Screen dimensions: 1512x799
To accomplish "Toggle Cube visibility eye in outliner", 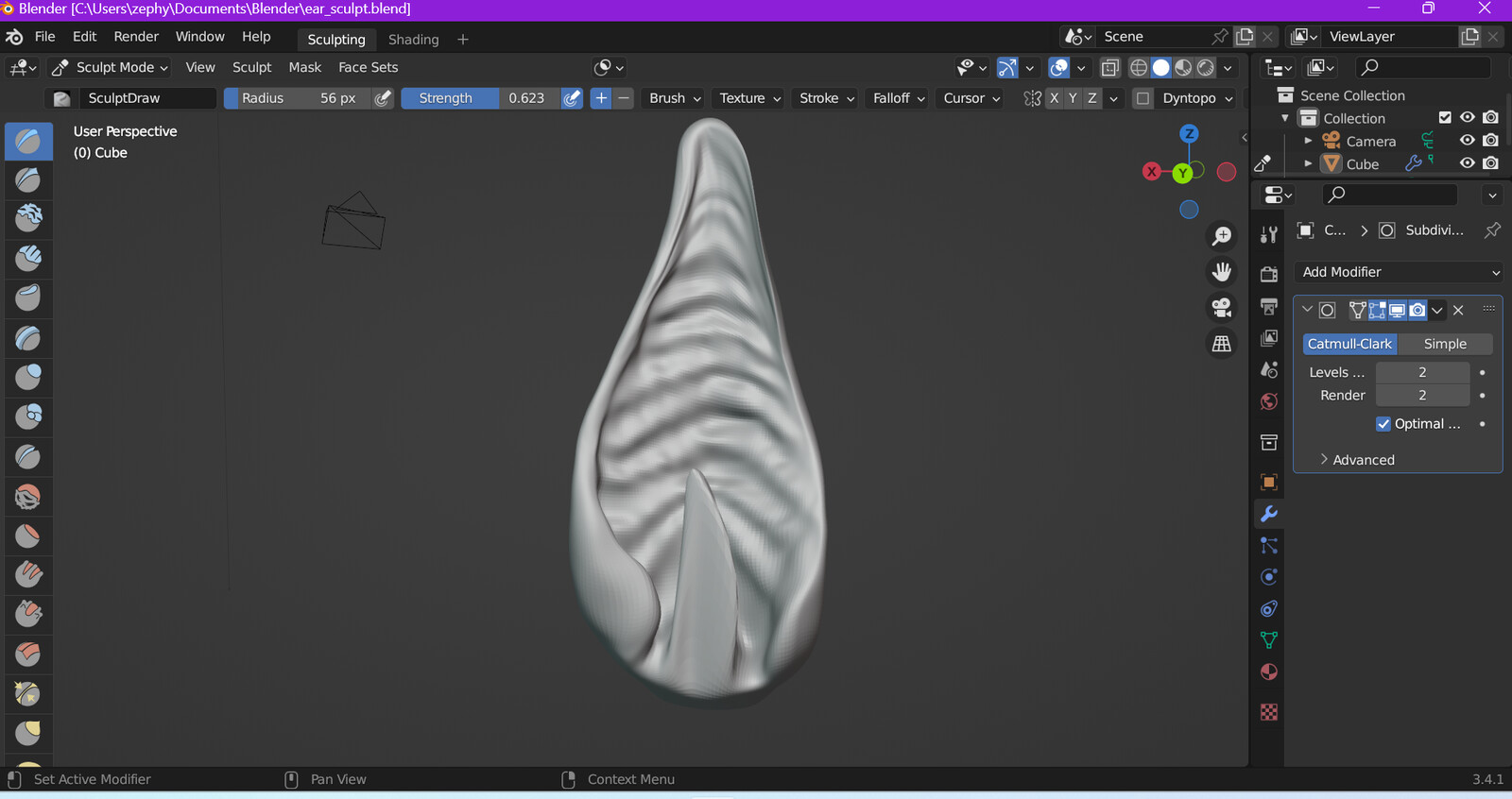I will (x=1467, y=163).
